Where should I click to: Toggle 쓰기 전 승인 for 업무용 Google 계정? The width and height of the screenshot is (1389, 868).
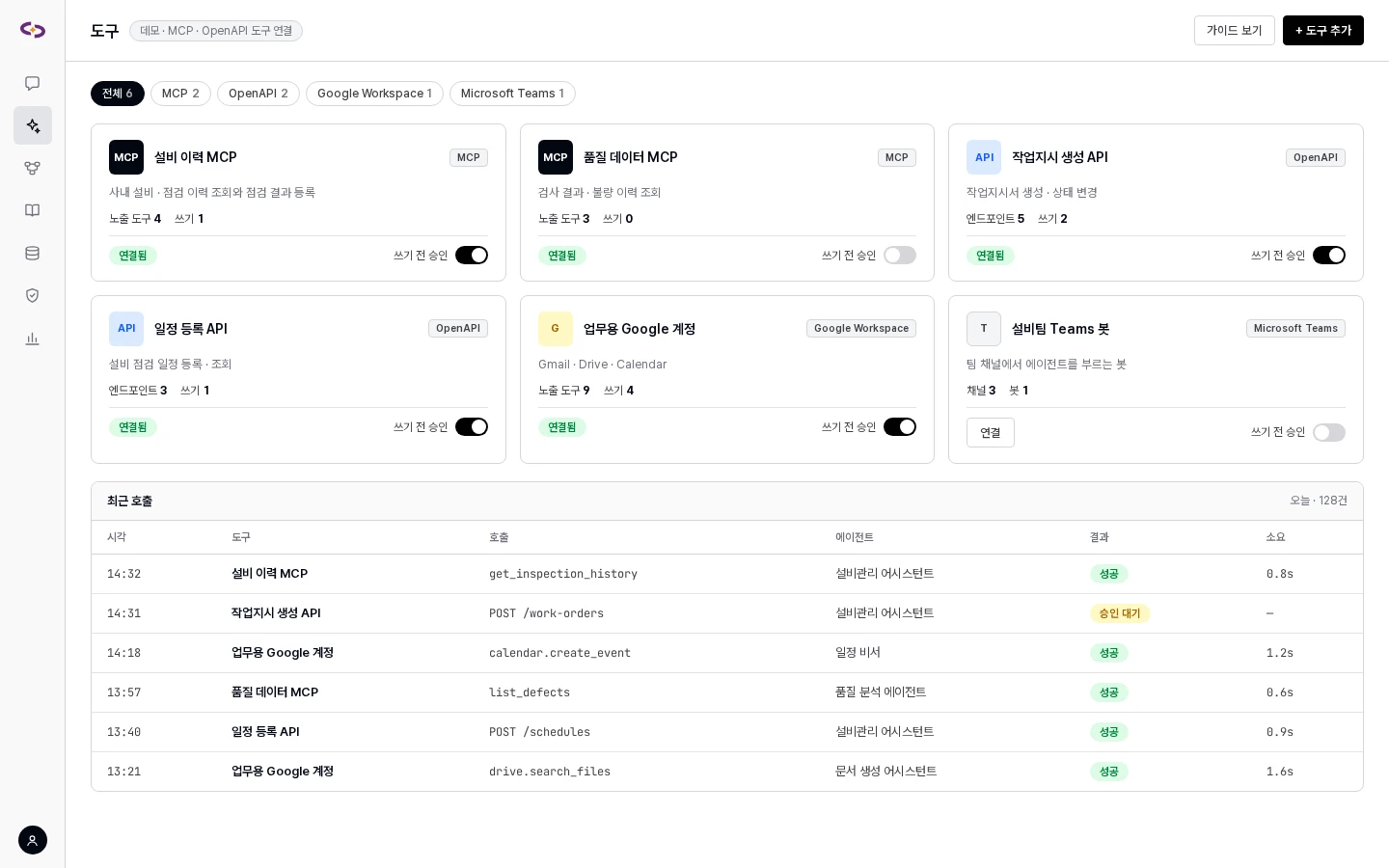point(900,427)
